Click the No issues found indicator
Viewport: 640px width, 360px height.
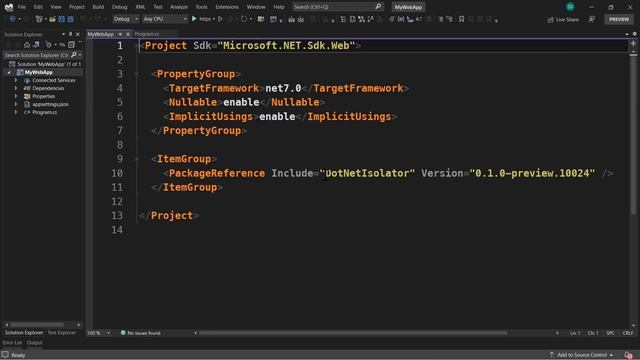point(141,333)
